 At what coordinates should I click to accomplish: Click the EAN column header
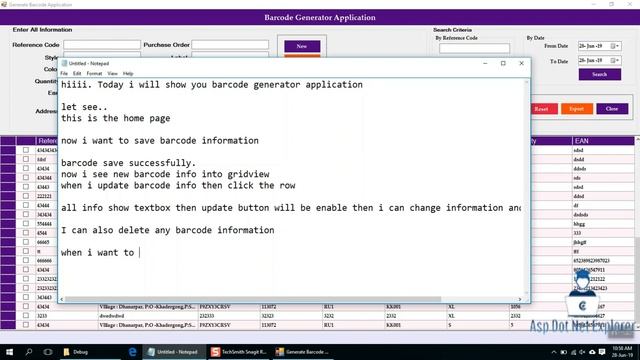tap(603, 141)
